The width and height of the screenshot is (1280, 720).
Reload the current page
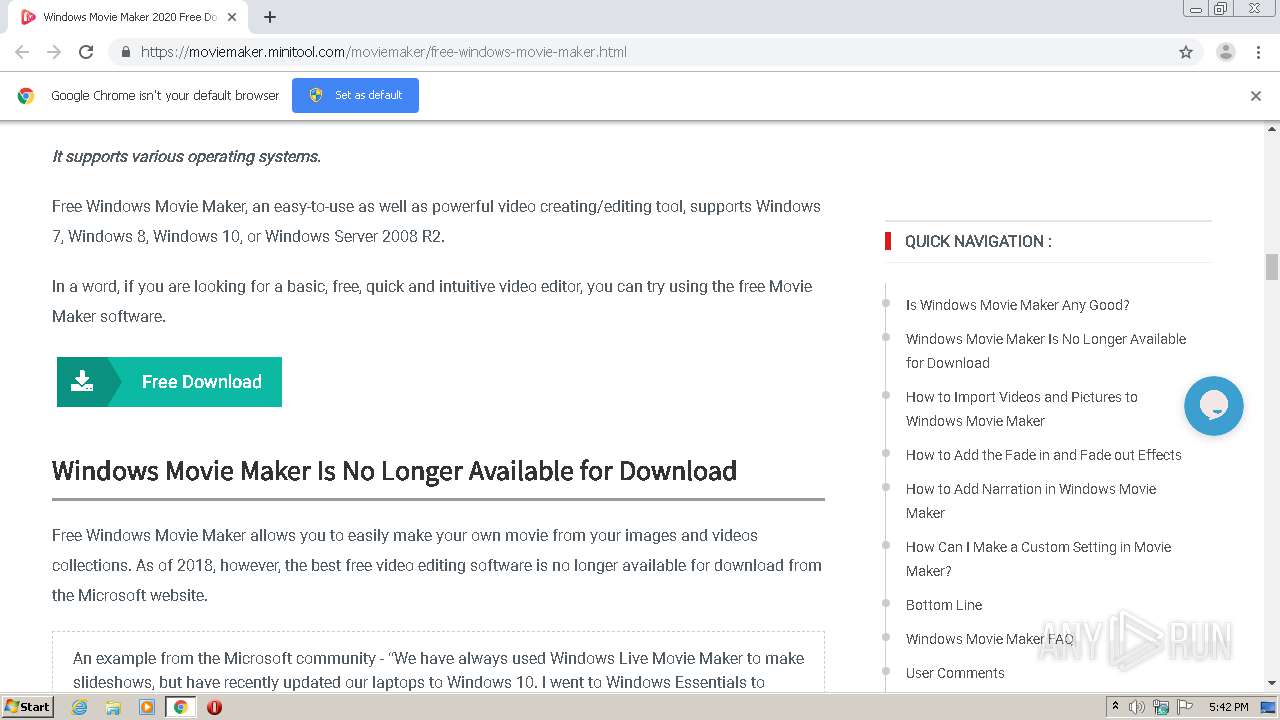point(86,52)
